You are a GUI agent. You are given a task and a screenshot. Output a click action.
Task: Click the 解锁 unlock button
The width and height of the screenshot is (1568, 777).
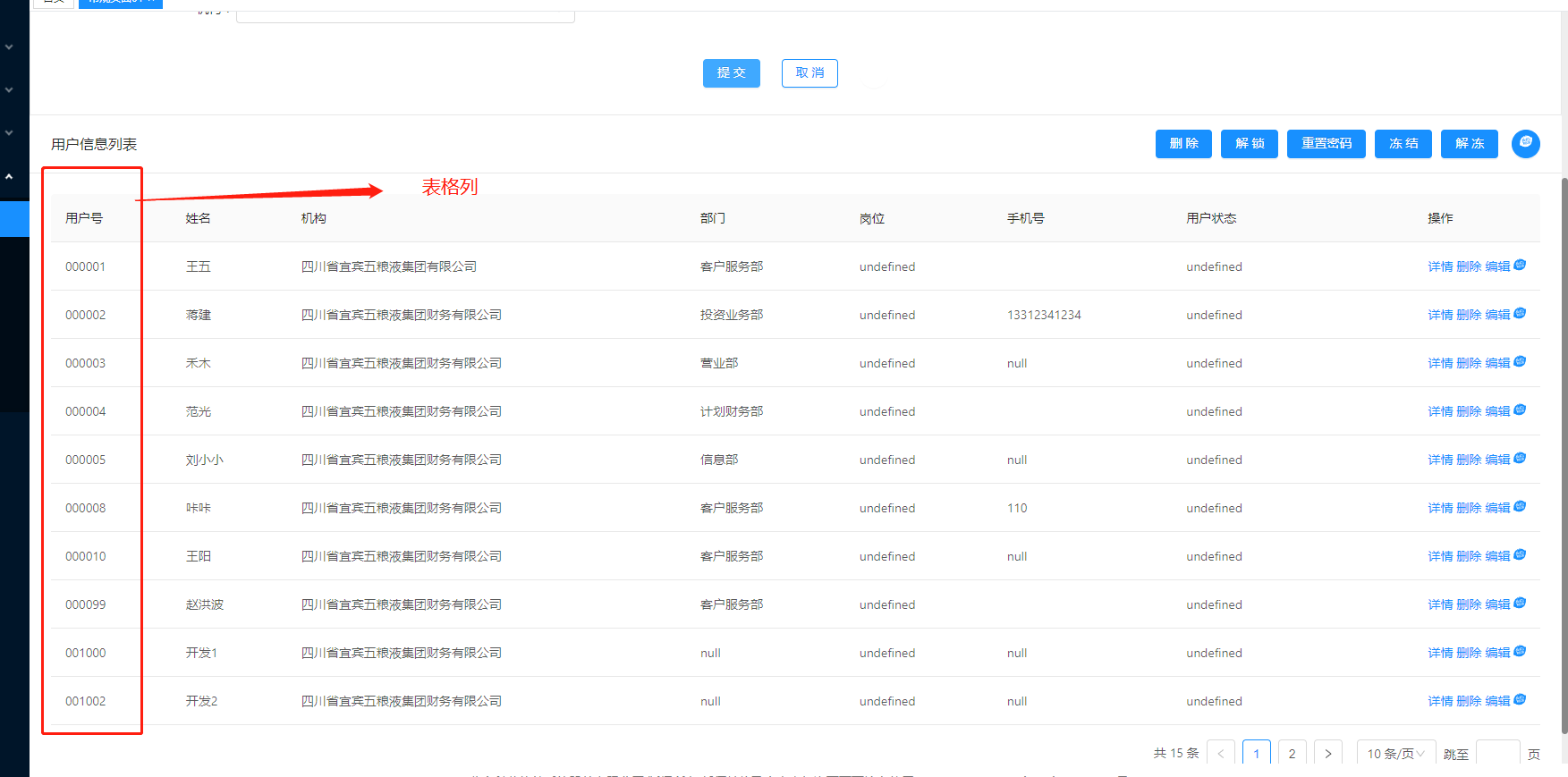(x=1250, y=144)
